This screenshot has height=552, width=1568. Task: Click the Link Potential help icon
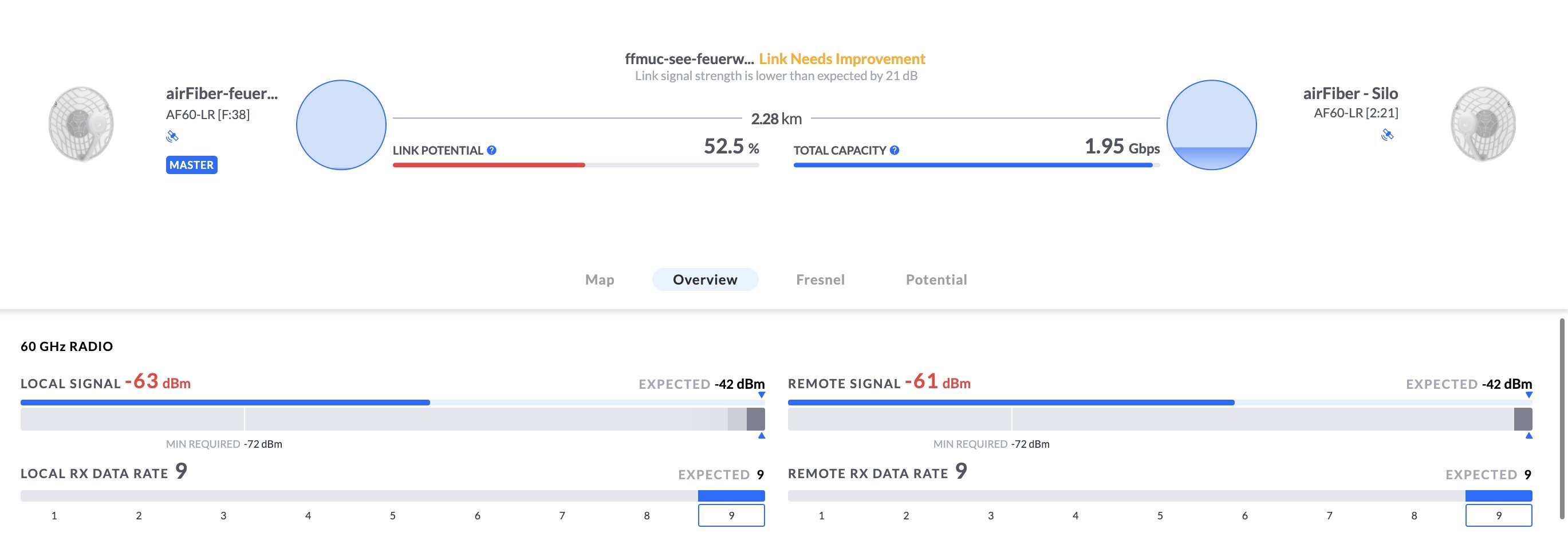pos(492,151)
